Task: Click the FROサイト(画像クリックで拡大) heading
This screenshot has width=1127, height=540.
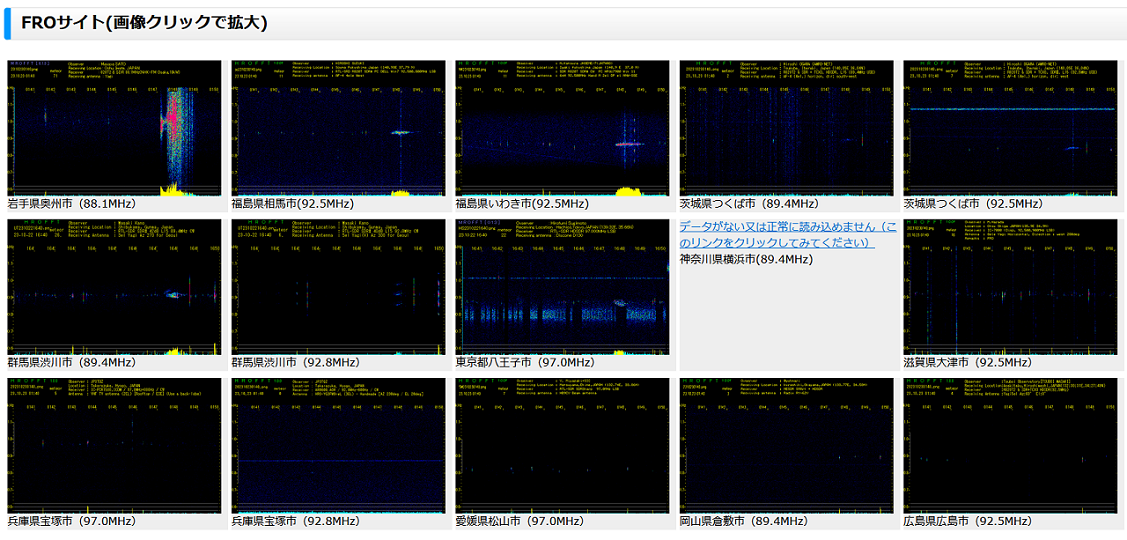Action: pyautogui.click(x=144, y=22)
